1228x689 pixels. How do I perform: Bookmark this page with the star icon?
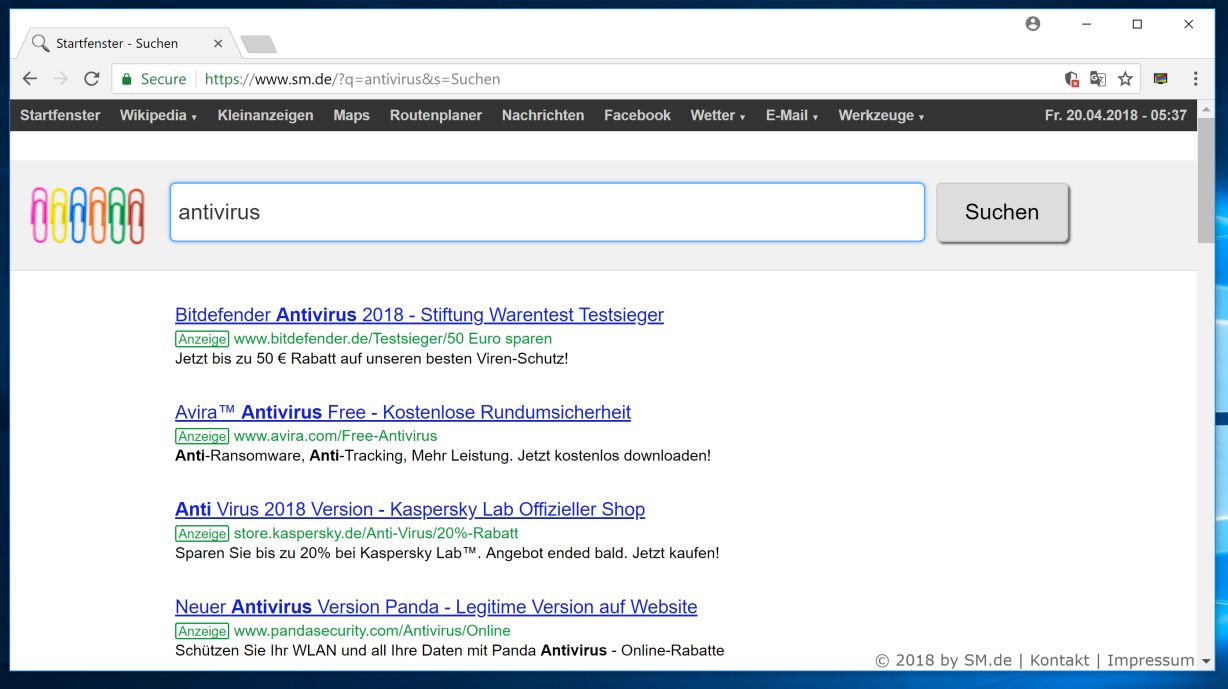pos(1125,79)
